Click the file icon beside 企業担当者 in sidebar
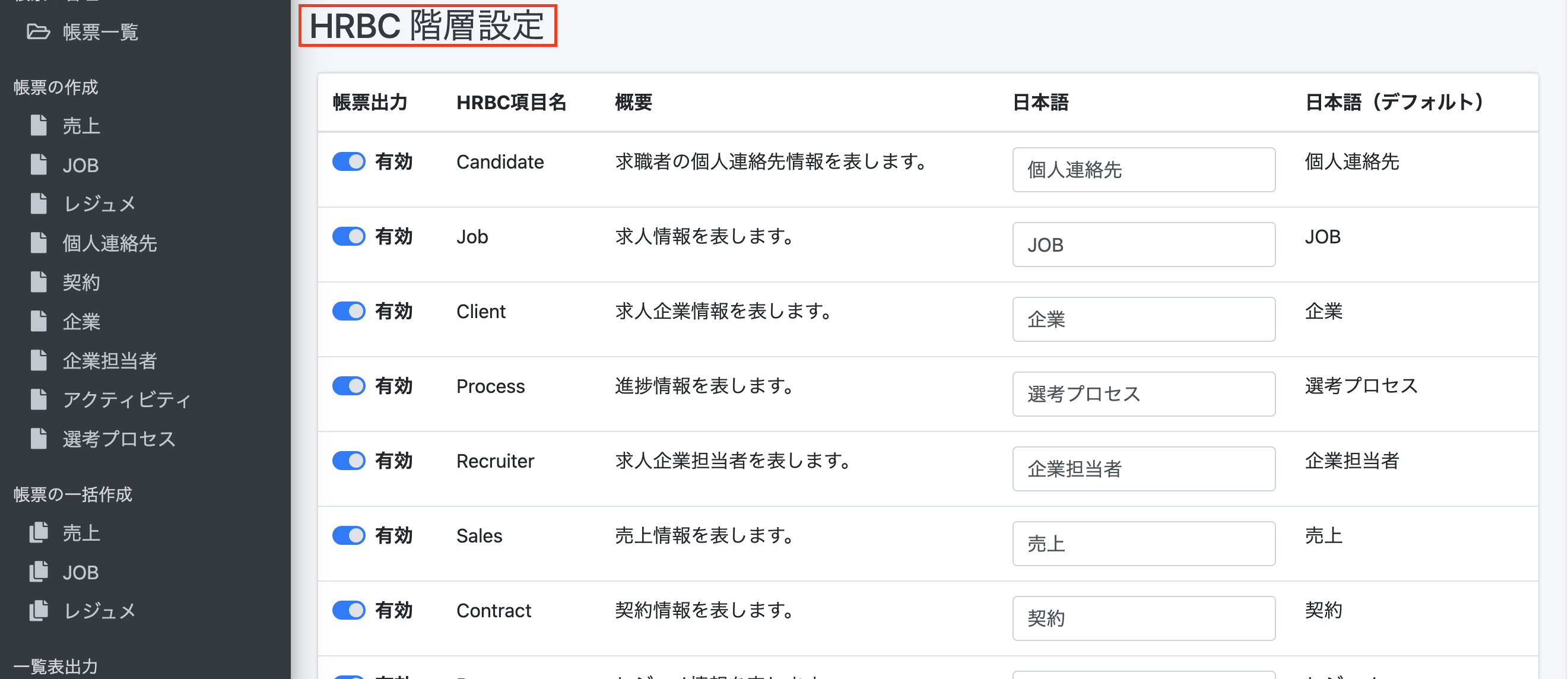This screenshot has height=679, width=1568. point(39,360)
